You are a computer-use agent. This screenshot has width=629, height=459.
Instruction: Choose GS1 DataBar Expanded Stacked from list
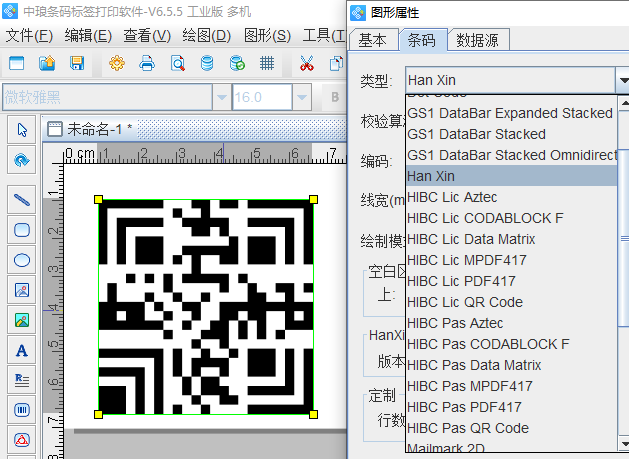coord(511,113)
